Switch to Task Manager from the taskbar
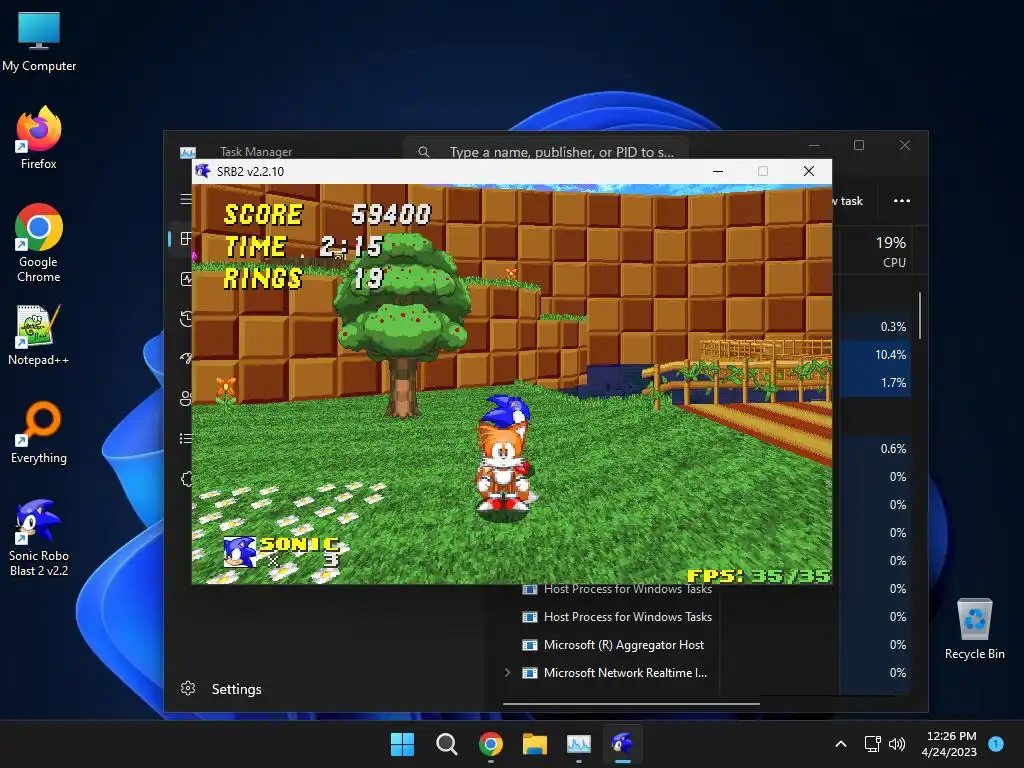The height and width of the screenshot is (768, 1024). point(579,744)
